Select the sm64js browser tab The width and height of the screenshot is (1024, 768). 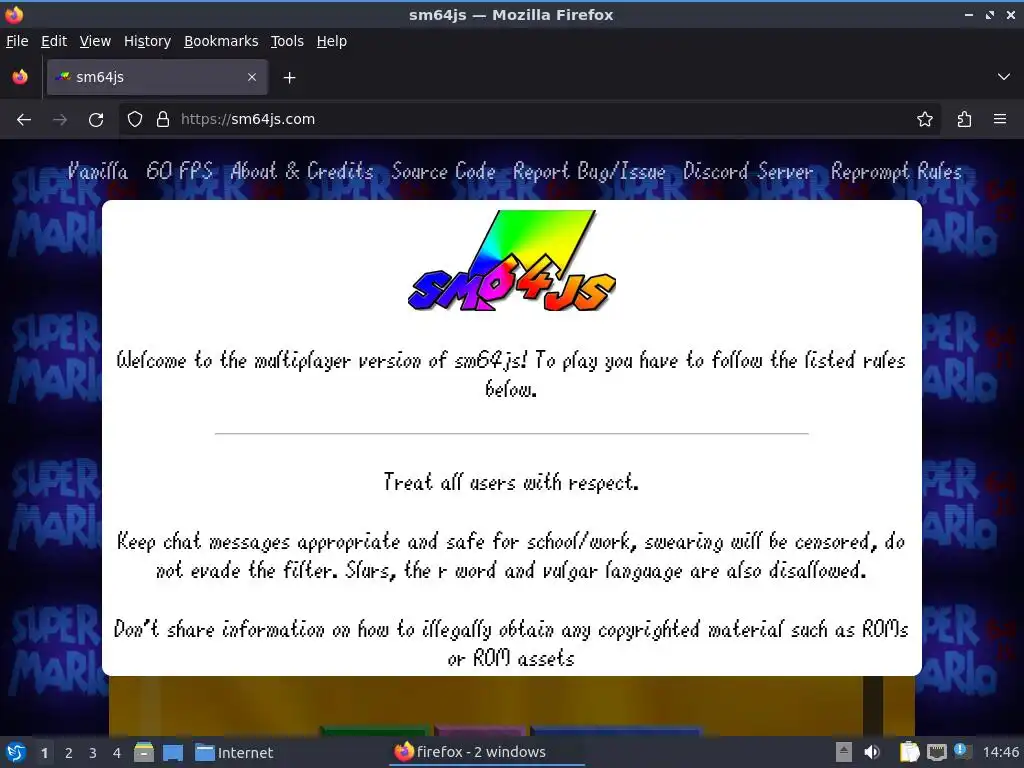[x=157, y=77]
